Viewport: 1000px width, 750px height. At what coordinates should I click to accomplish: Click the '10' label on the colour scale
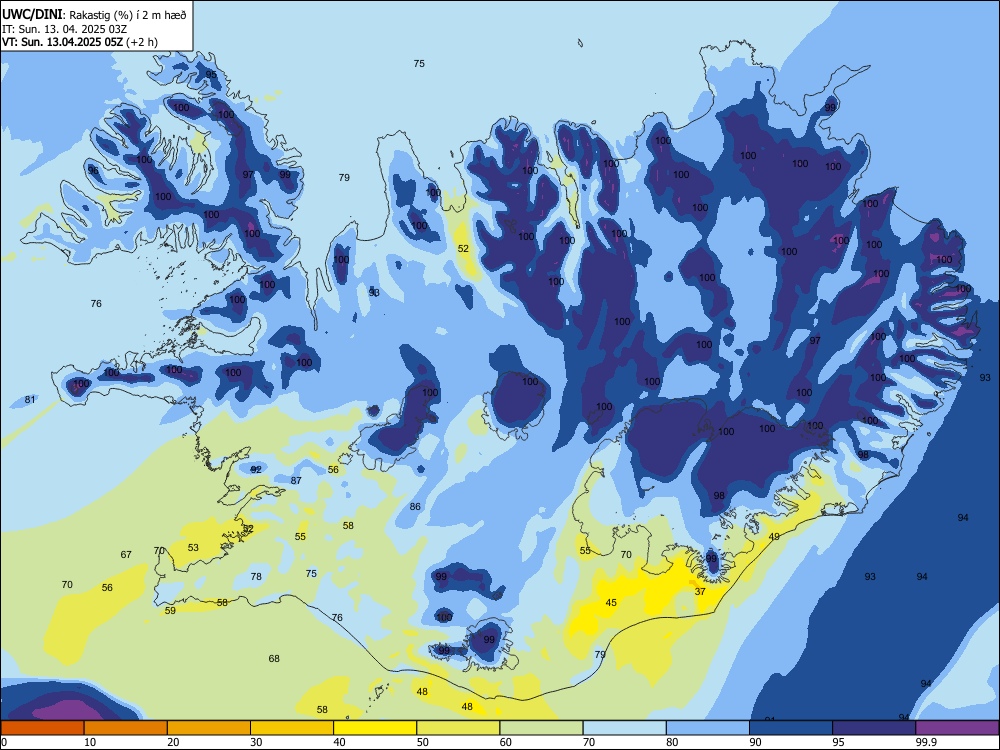[90, 742]
